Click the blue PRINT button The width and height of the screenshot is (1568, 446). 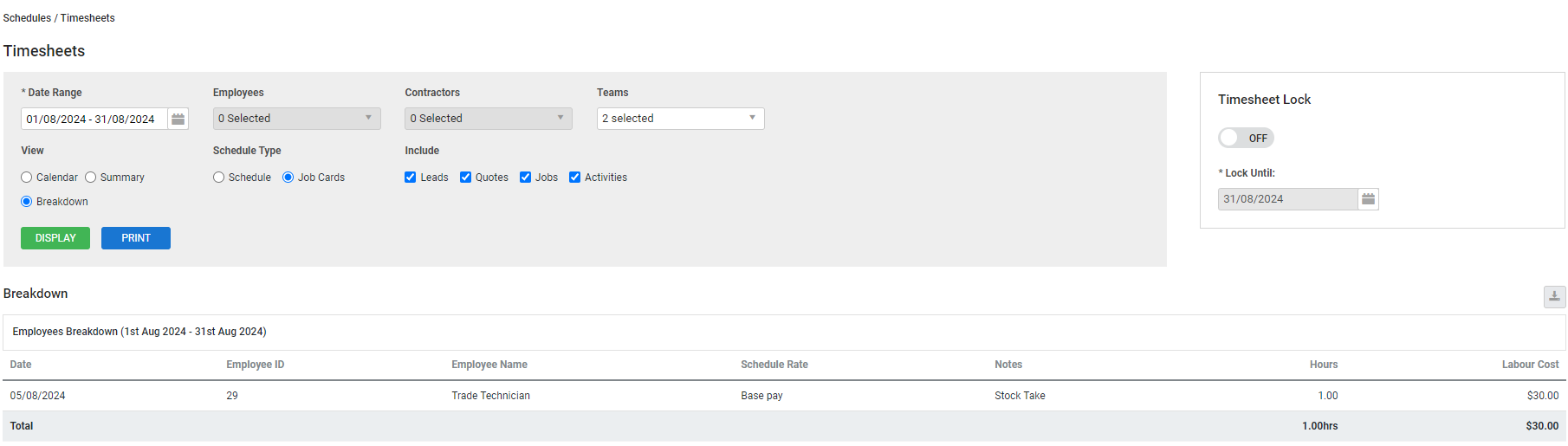click(136, 238)
